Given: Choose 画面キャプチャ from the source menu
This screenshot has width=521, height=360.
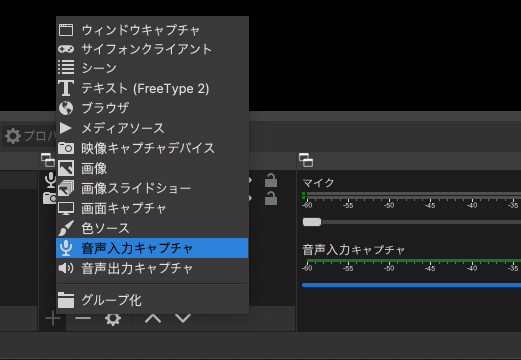Looking at the screenshot, I should tap(152, 208).
